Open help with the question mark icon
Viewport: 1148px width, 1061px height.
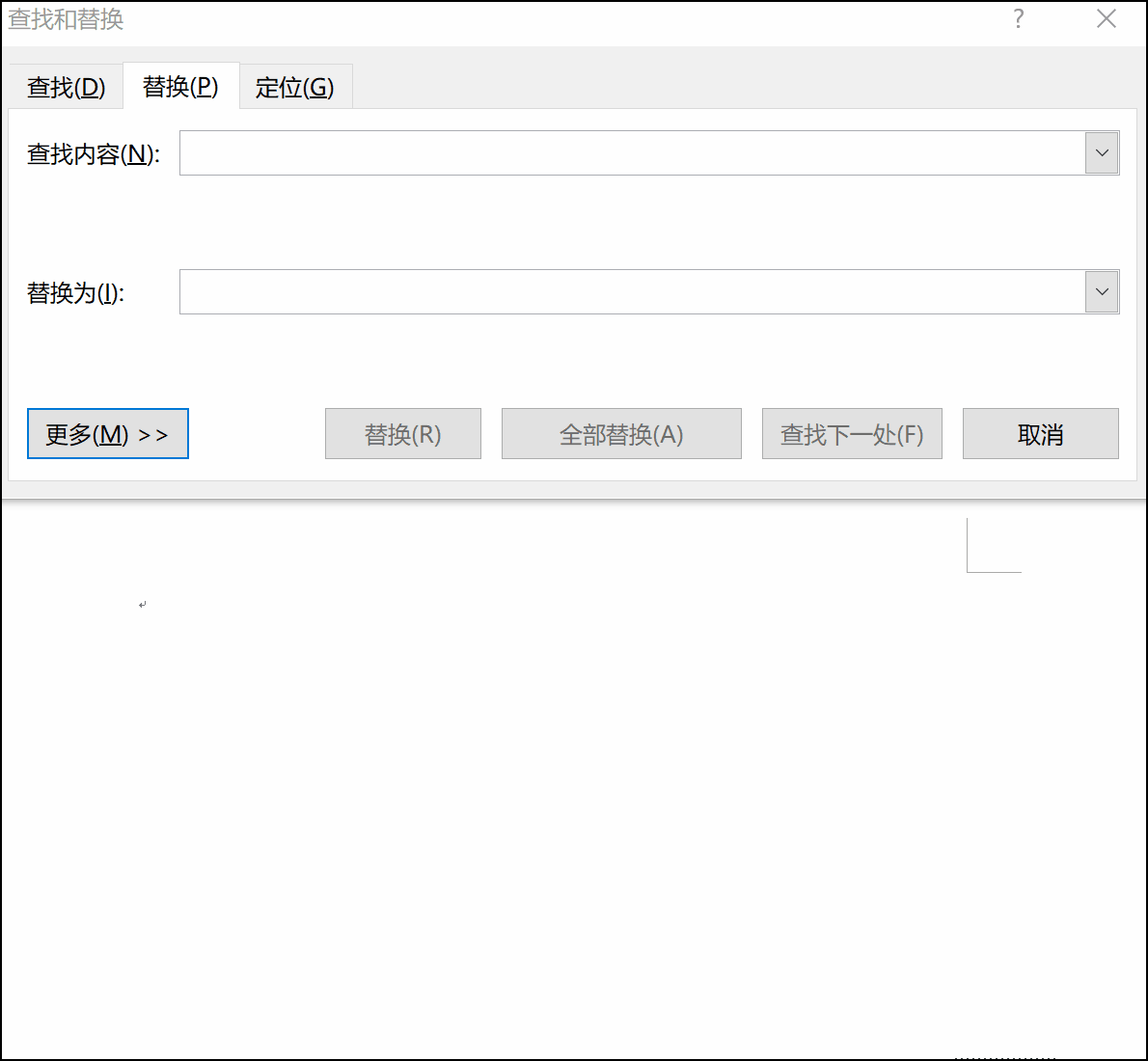1019,19
